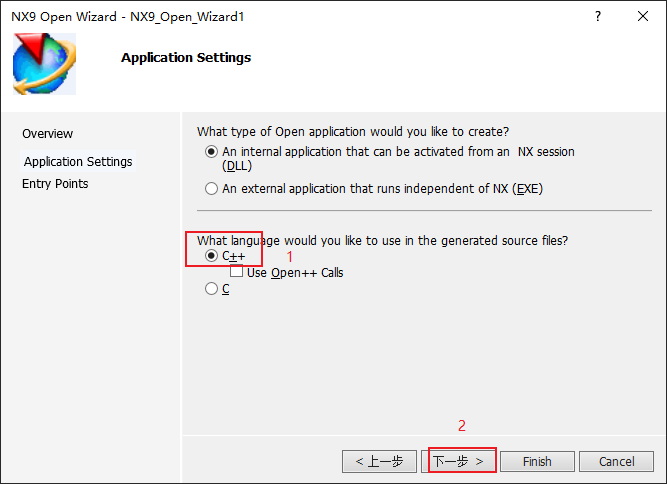Close the NX9 Open Wizard dialog
This screenshot has height=484, width=667.
[643, 16]
